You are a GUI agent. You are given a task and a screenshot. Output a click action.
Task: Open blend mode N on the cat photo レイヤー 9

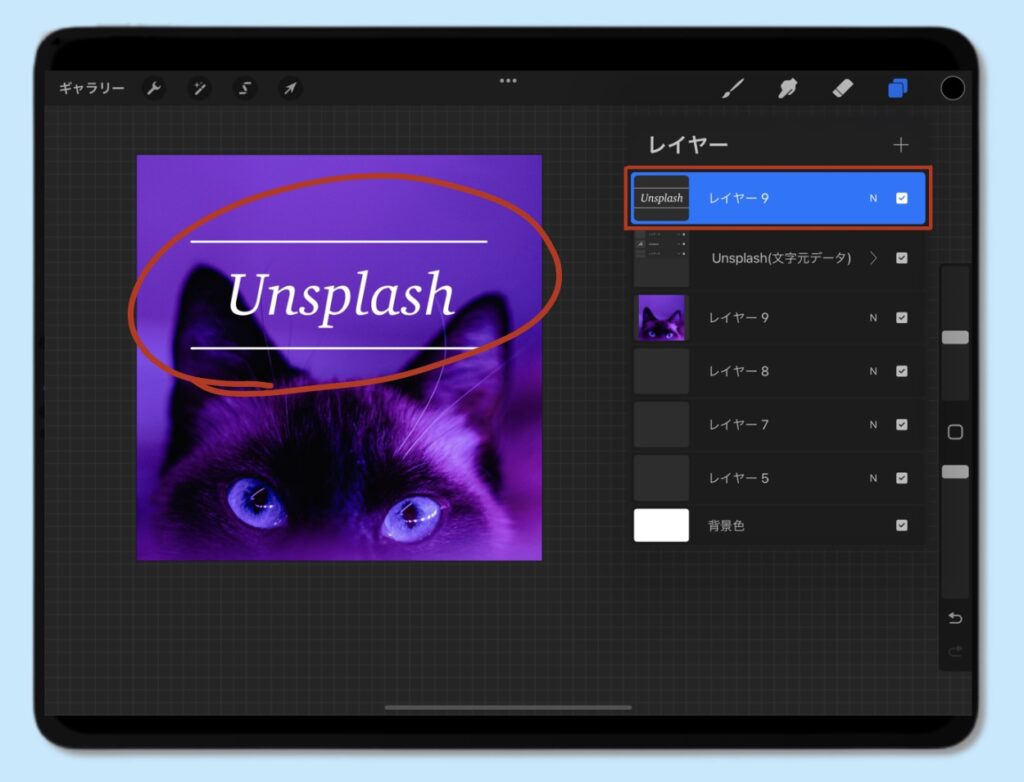pyautogui.click(x=873, y=318)
